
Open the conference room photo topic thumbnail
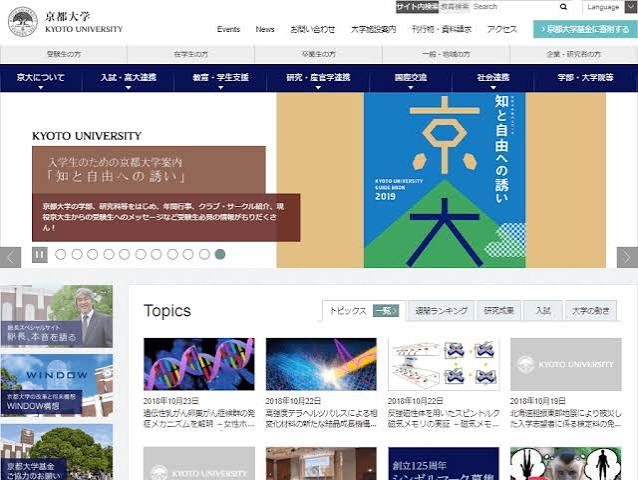tap(321, 464)
